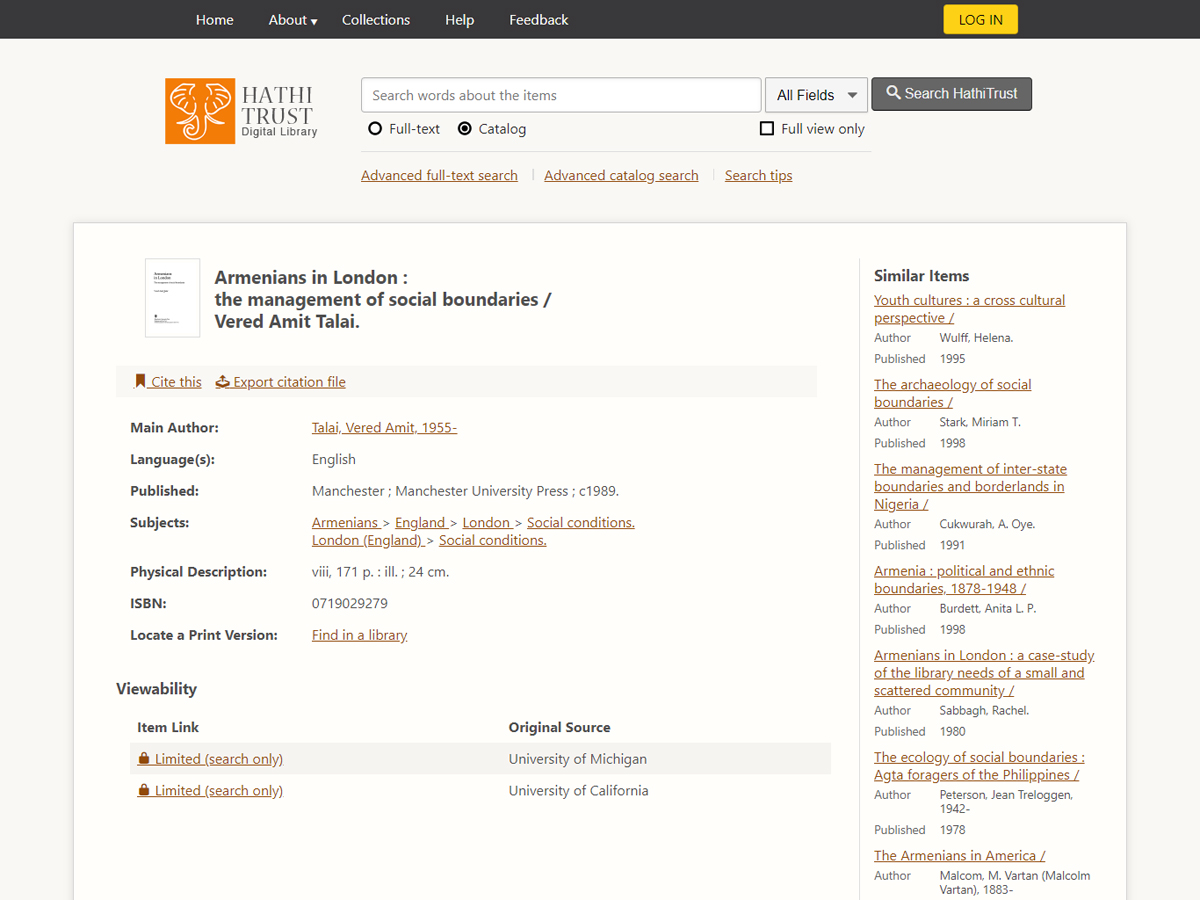The height and width of the screenshot is (900, 1200).
Task: Open the book cover thumbnail
Action: point(172,298)
